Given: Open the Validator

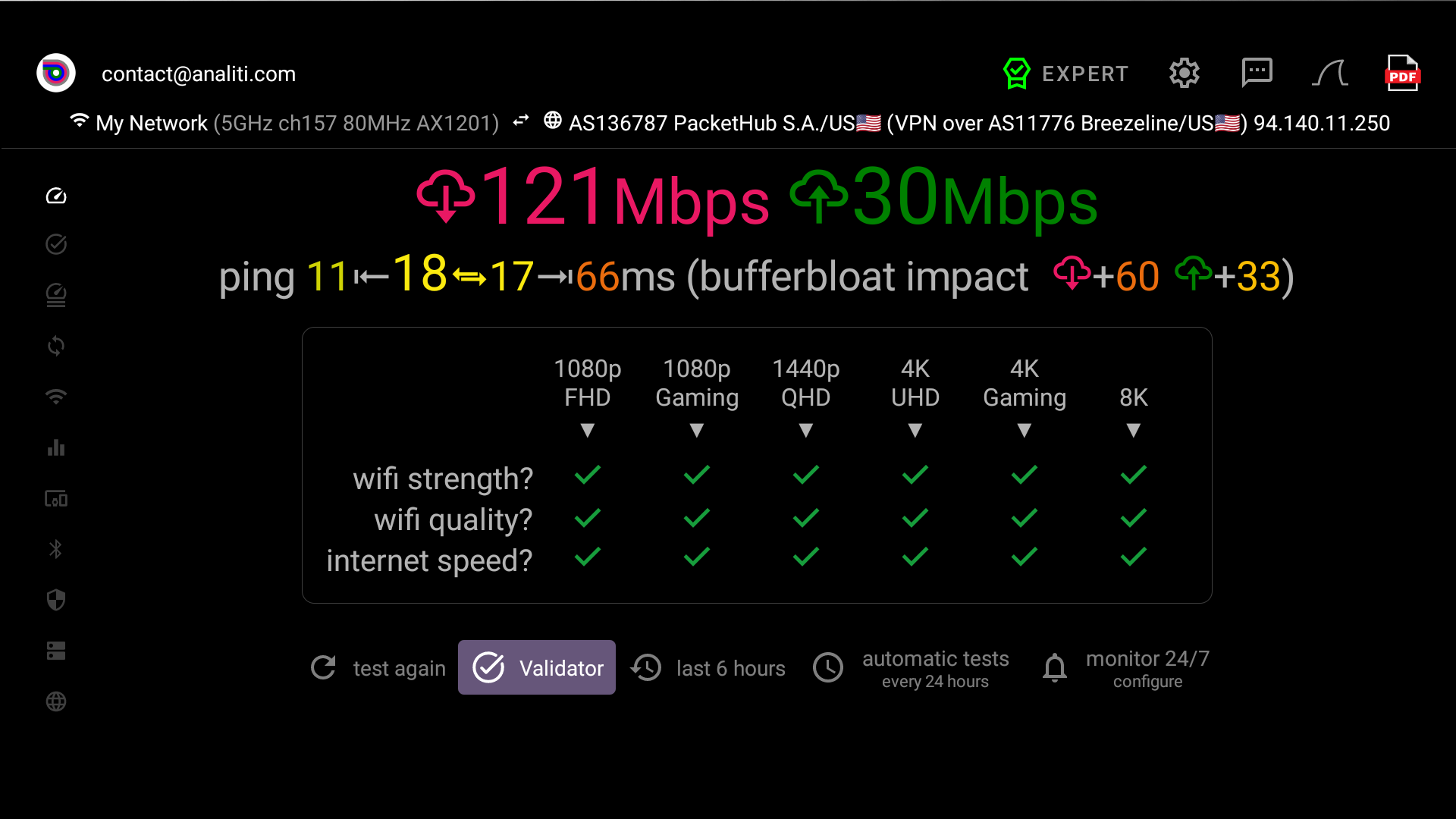Looking at the screenshot, I should [536, 667].
